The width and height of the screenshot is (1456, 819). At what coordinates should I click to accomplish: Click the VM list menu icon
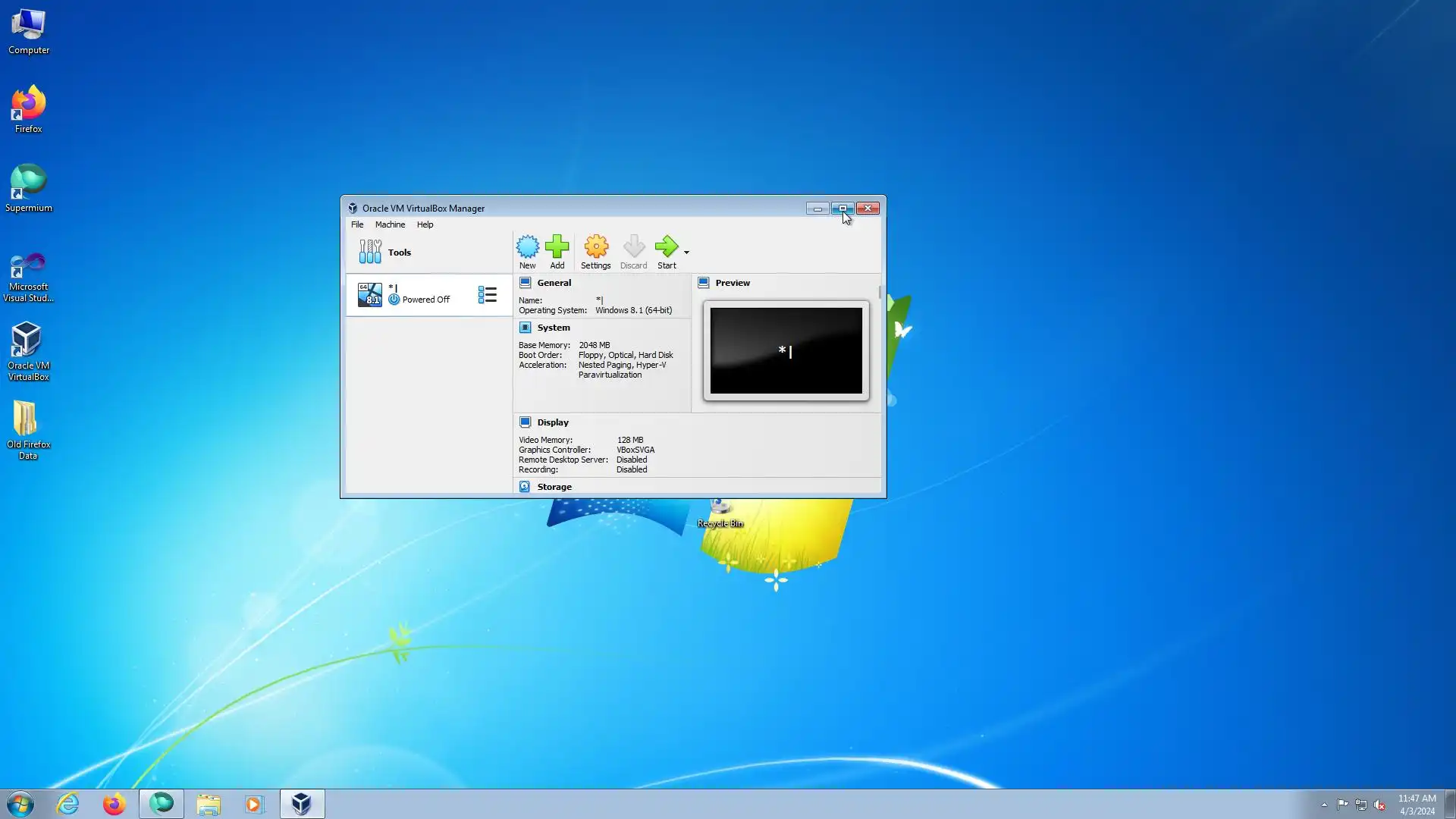click(487, 295)
